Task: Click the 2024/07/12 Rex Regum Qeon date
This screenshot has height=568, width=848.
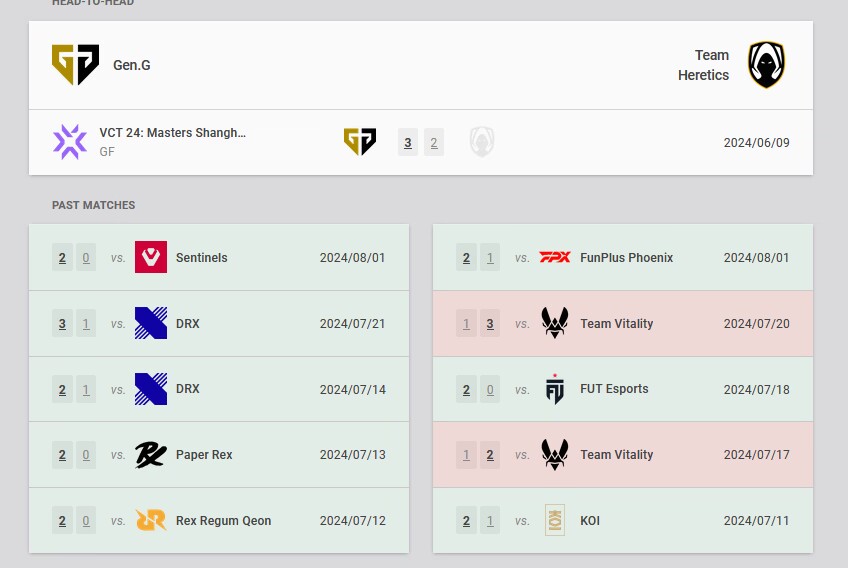Action: [352, 520]
